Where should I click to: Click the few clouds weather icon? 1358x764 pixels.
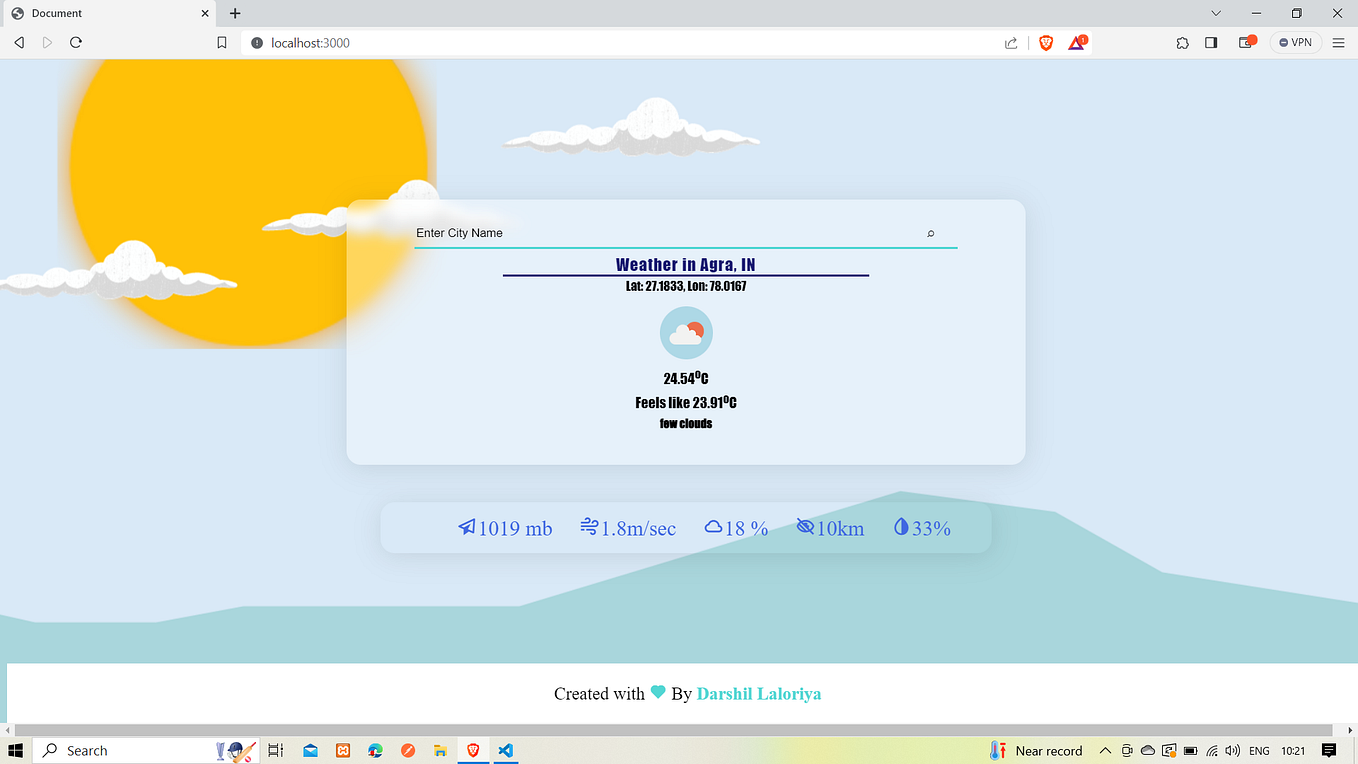[686, 332]
